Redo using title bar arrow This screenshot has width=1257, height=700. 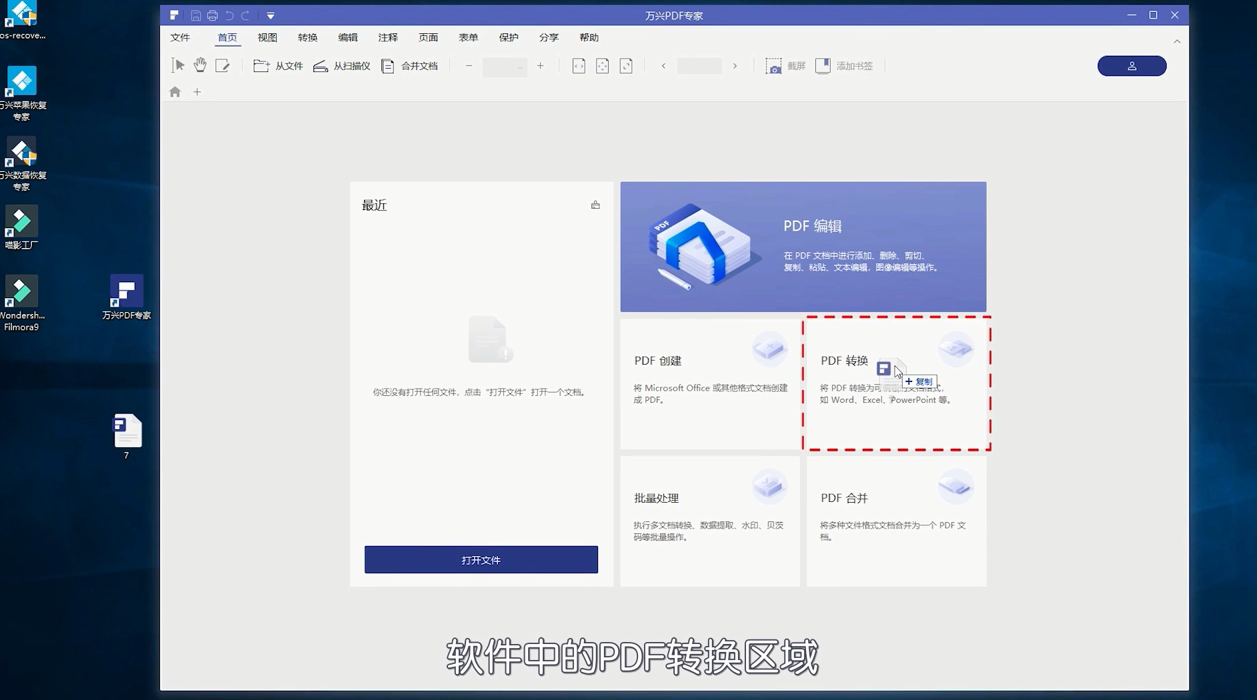coord(245,16)
